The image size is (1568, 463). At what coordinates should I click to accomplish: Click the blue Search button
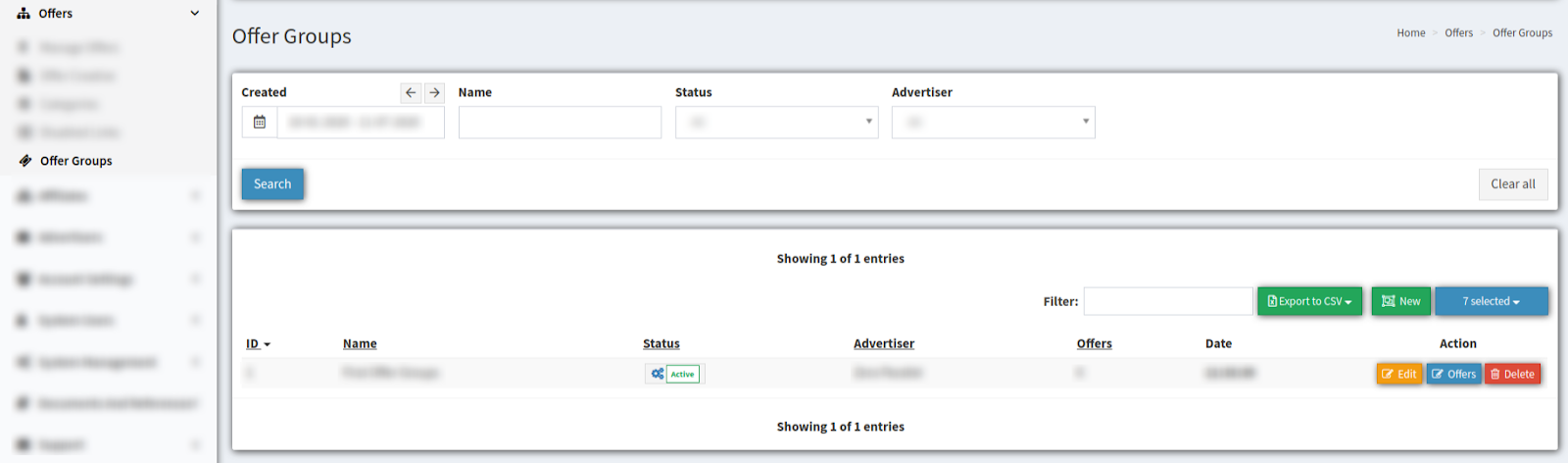pyautogui.click(x=272, y=184)
